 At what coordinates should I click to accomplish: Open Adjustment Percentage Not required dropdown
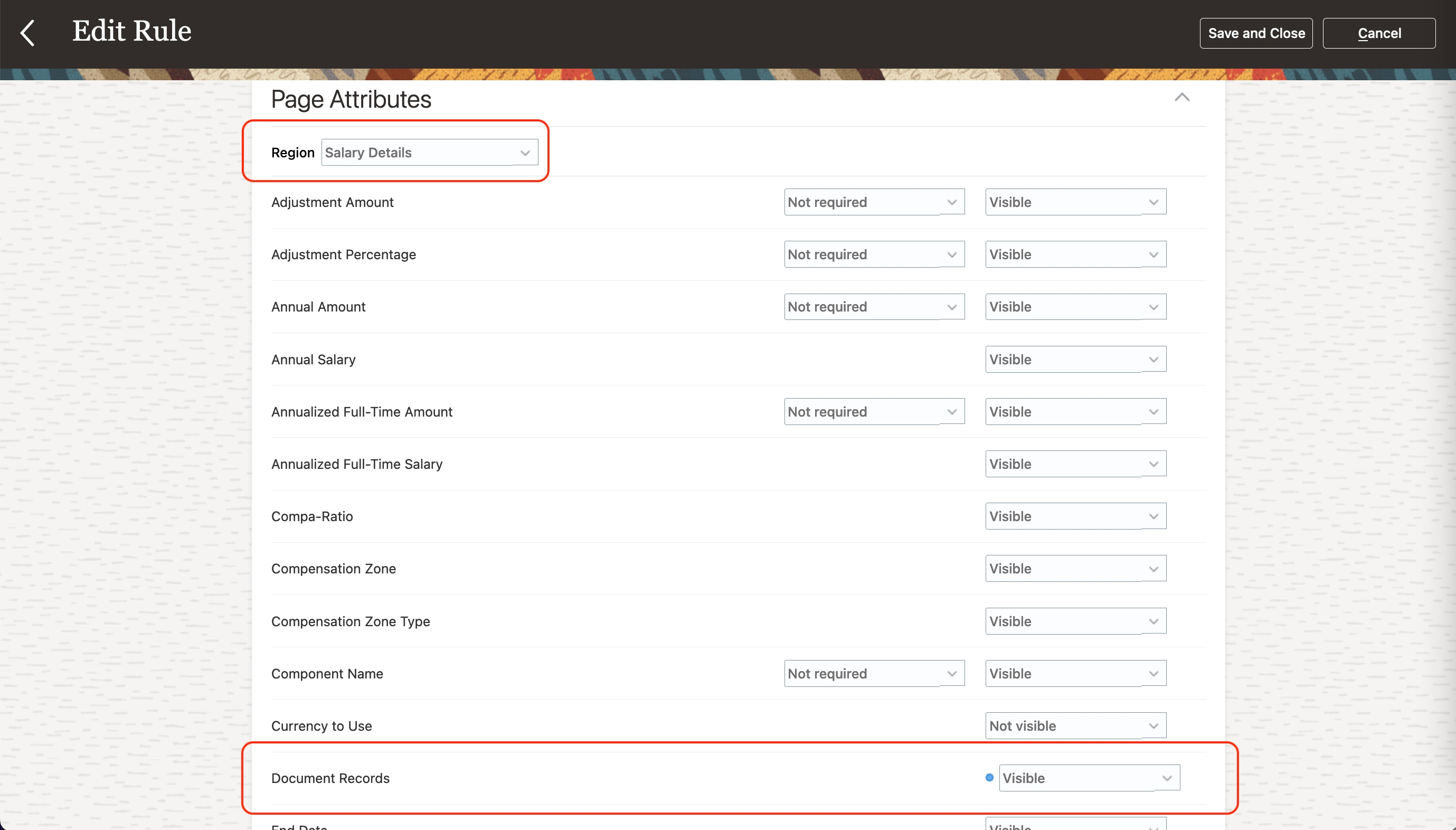tap(874, 255)
